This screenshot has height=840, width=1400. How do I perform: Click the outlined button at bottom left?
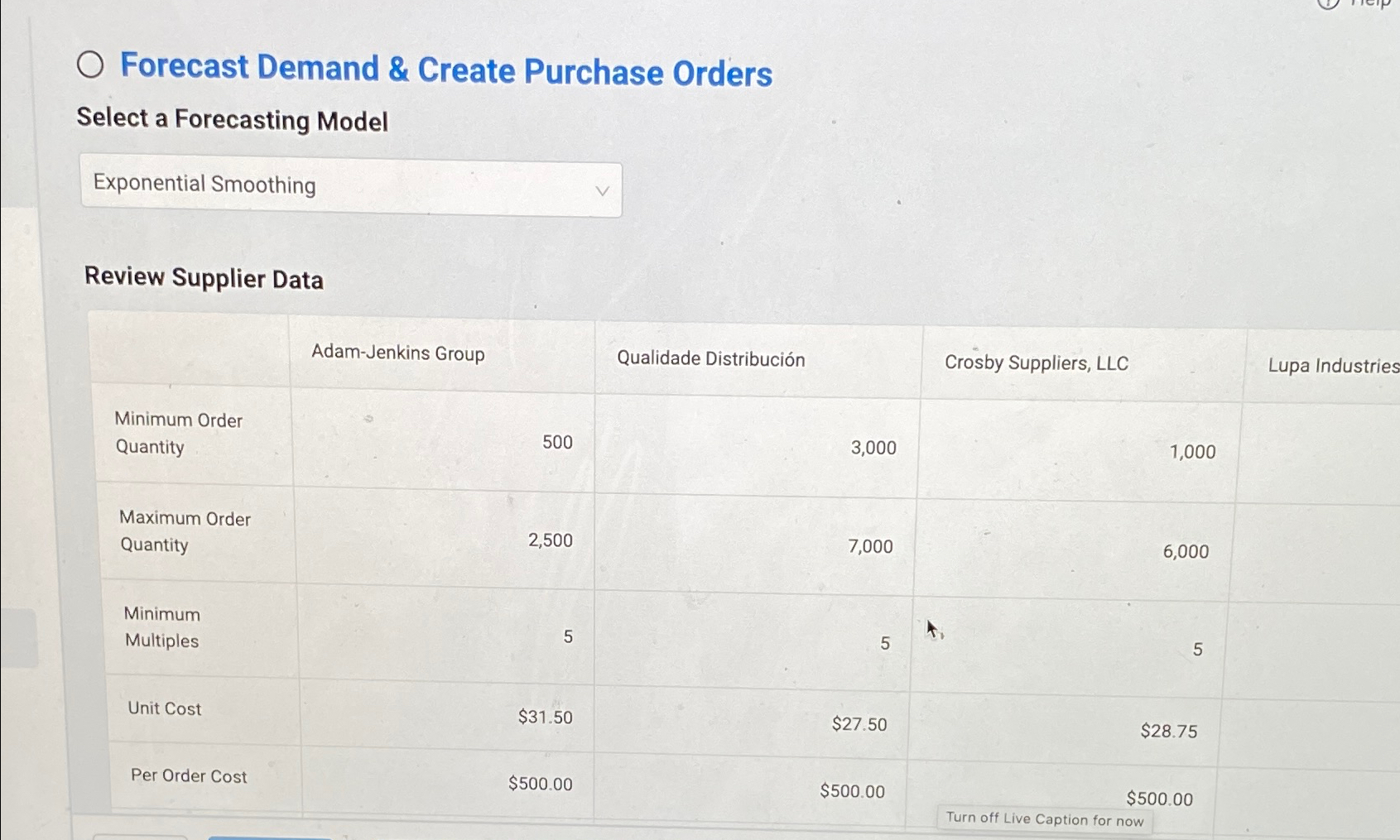(x=141, y=836)
